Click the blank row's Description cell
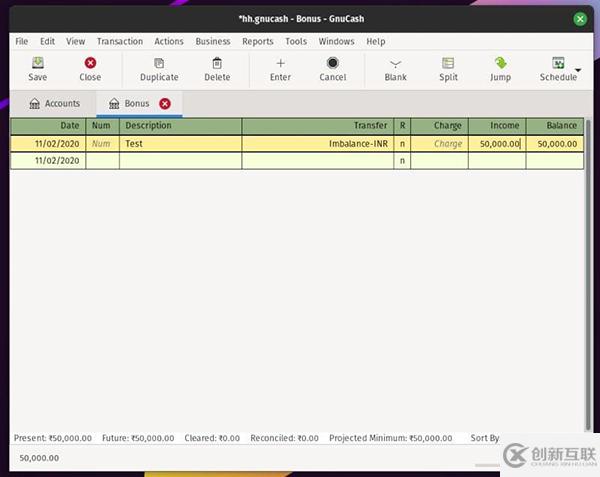 point(181,161)
